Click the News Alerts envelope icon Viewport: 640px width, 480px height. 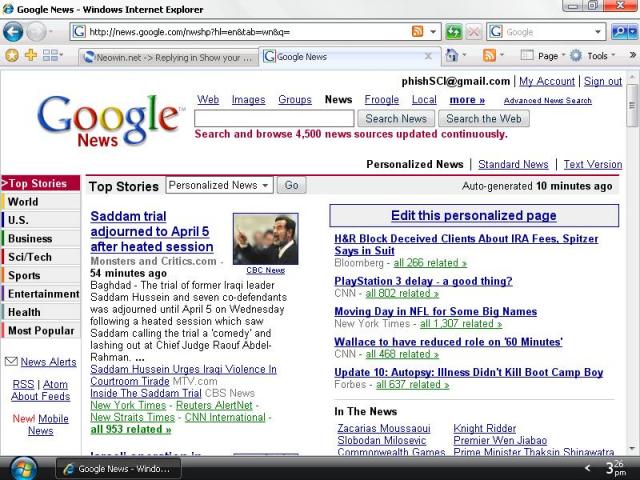[11, 361]
